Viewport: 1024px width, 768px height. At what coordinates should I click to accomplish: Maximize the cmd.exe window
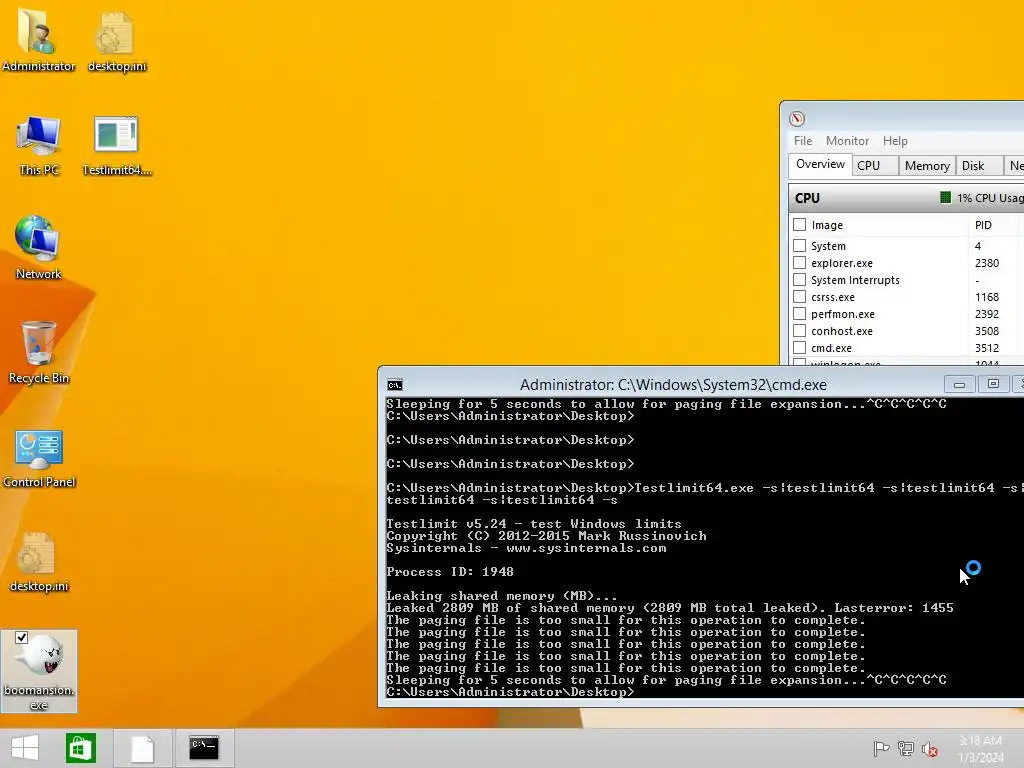993,384
